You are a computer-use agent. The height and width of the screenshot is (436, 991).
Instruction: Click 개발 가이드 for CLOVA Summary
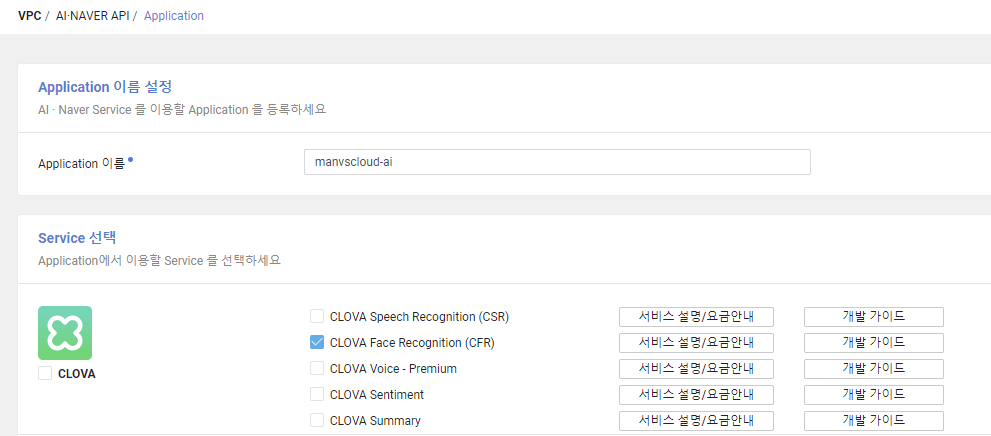point(873,421)
